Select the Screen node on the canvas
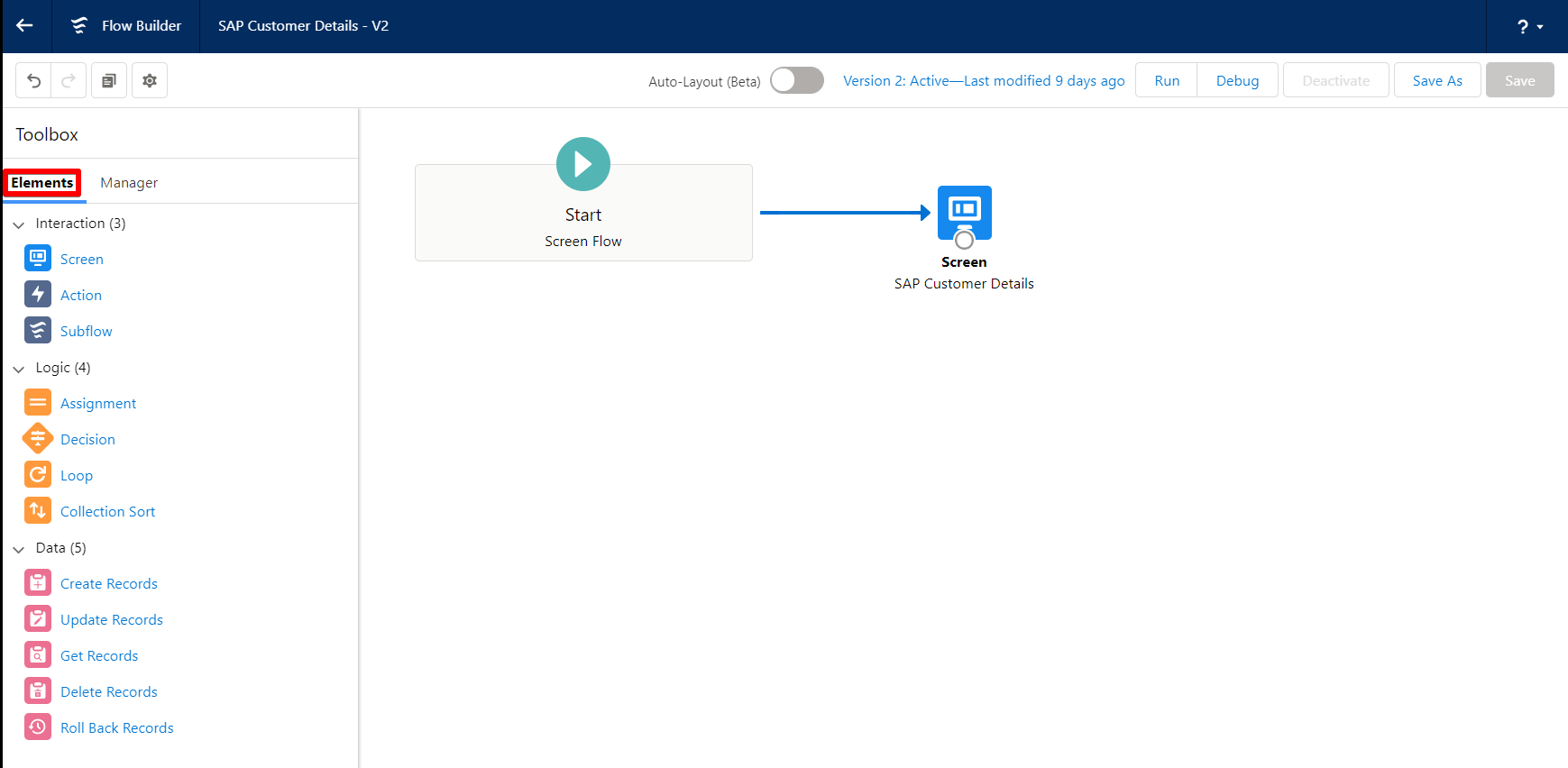1568x768 pixels. 965,213
